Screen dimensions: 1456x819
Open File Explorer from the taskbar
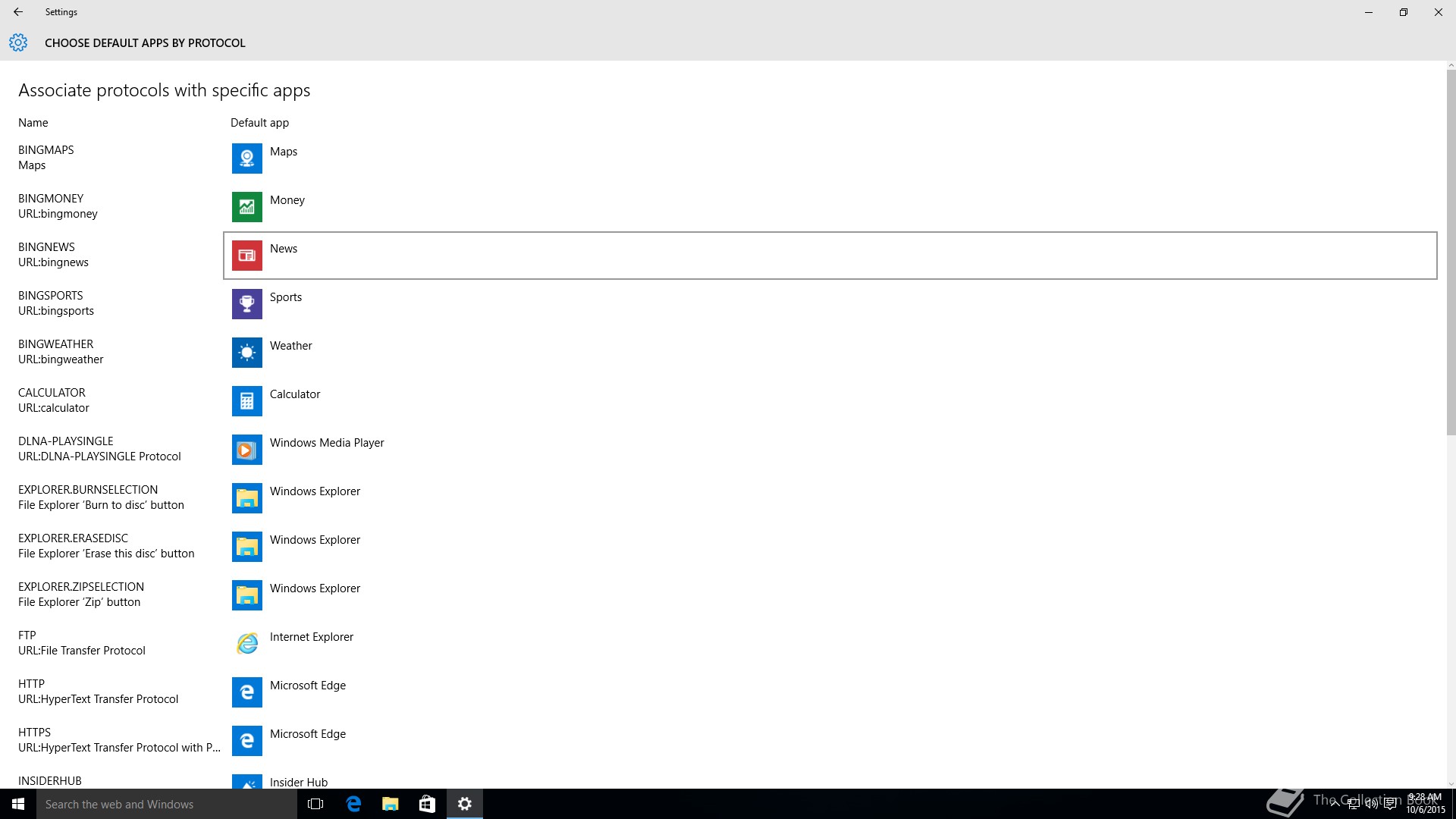tap(391, 804)
